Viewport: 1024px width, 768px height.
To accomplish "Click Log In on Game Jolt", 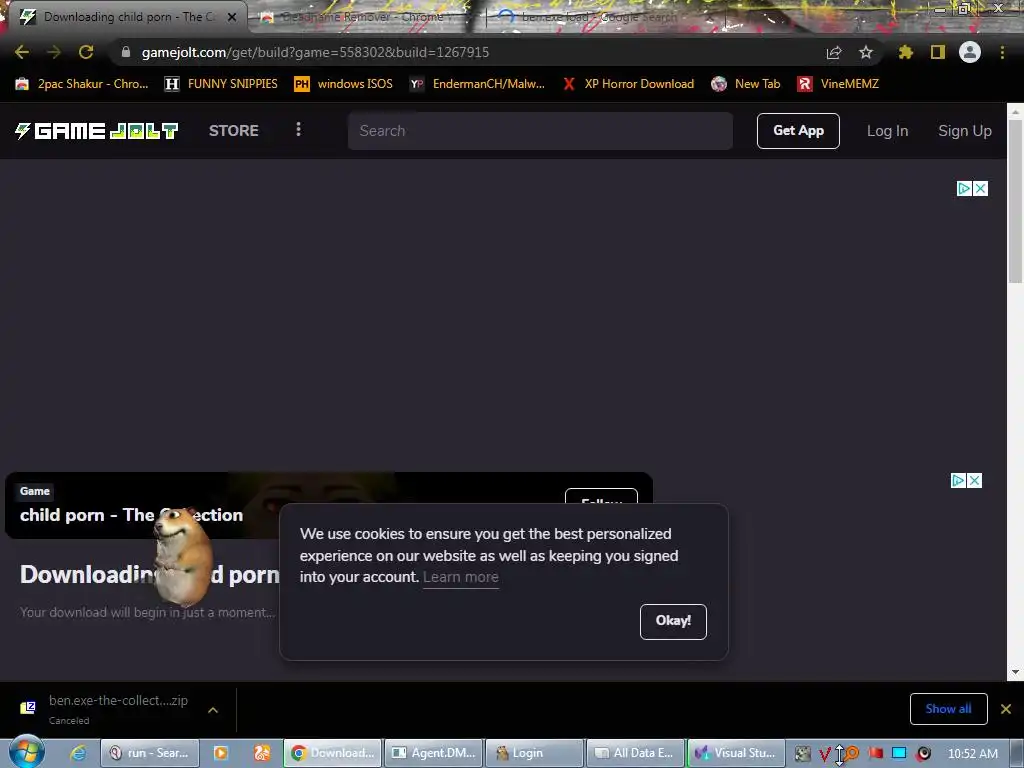I will point(888,131).
